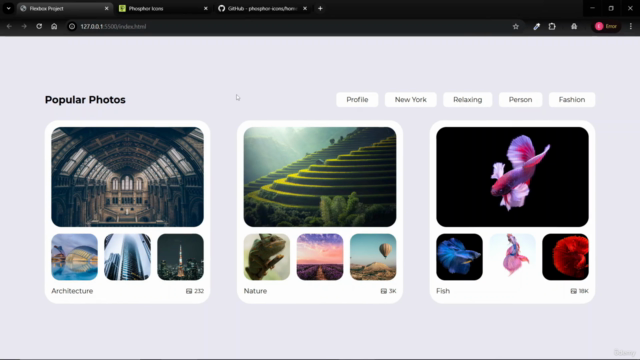Go to the browser home icon
Screen dimensions: 640x360
pyautogui.click(x=54, y=26)
